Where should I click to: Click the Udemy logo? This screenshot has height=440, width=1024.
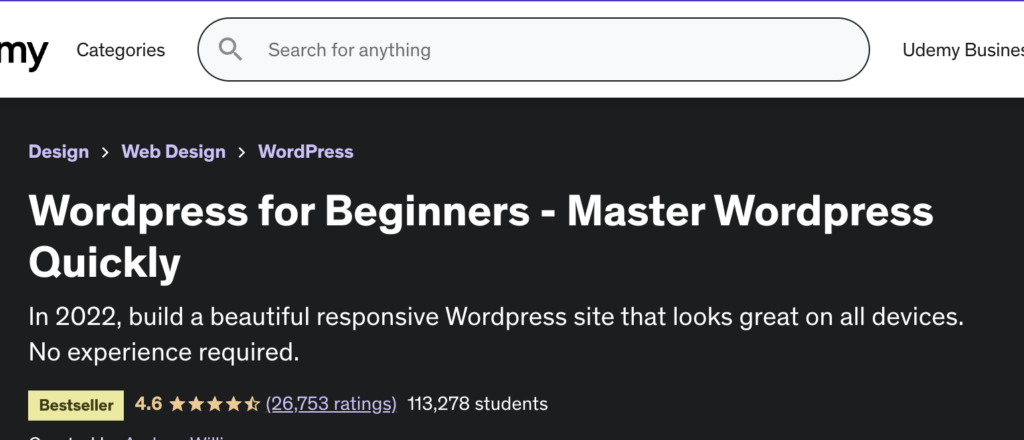24,54
